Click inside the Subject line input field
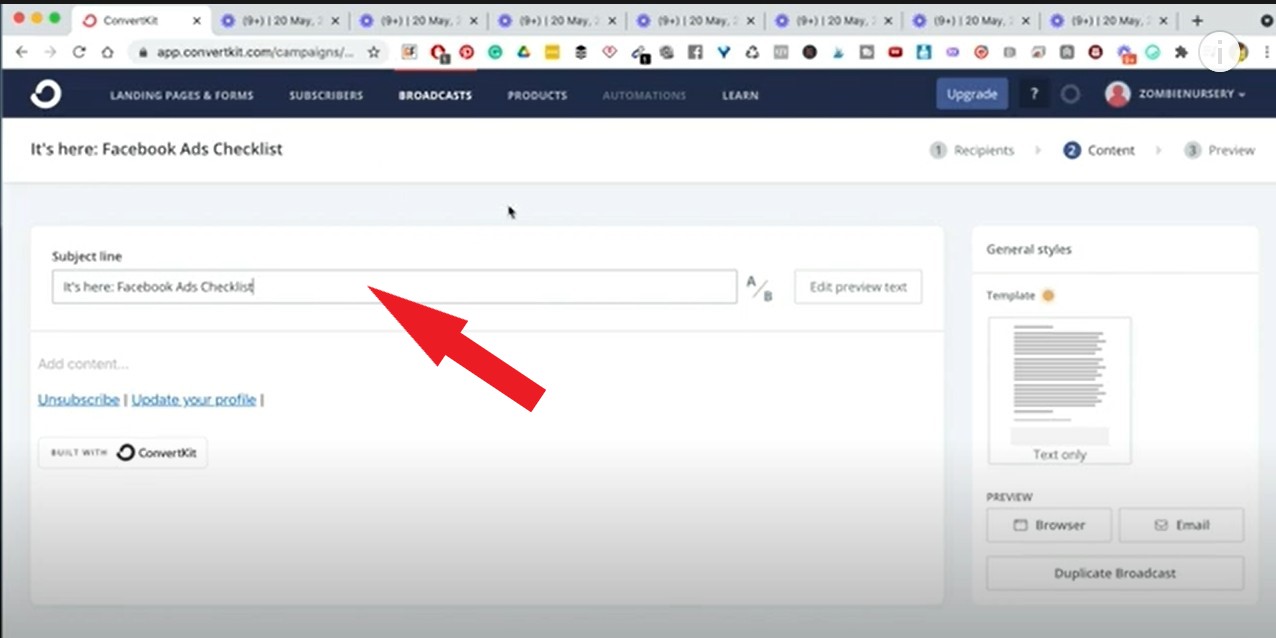Screen dimensions: 1276x638 point(393,286)
